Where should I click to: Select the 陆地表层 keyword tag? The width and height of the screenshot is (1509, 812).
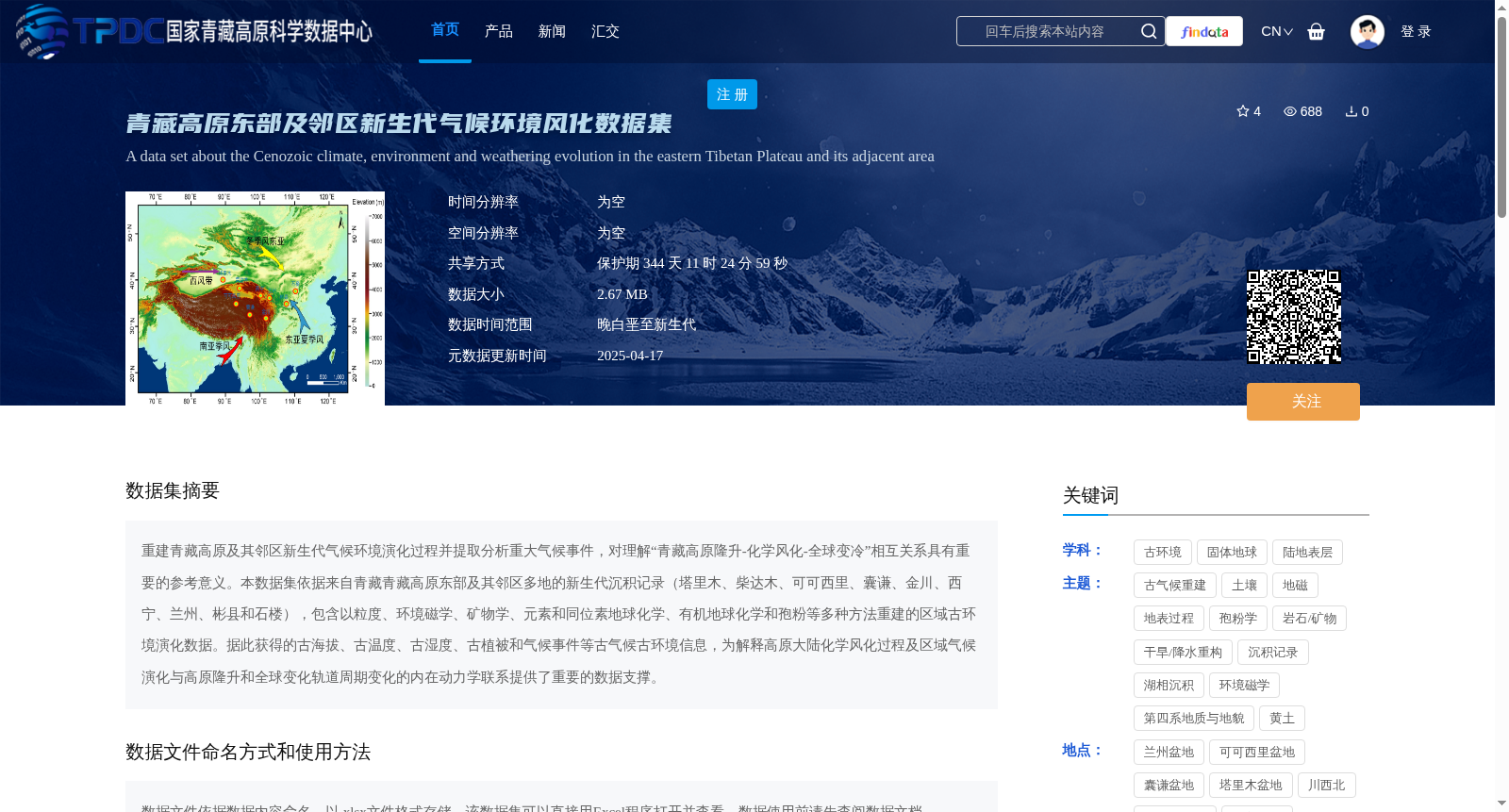[x=1307, y=553]
